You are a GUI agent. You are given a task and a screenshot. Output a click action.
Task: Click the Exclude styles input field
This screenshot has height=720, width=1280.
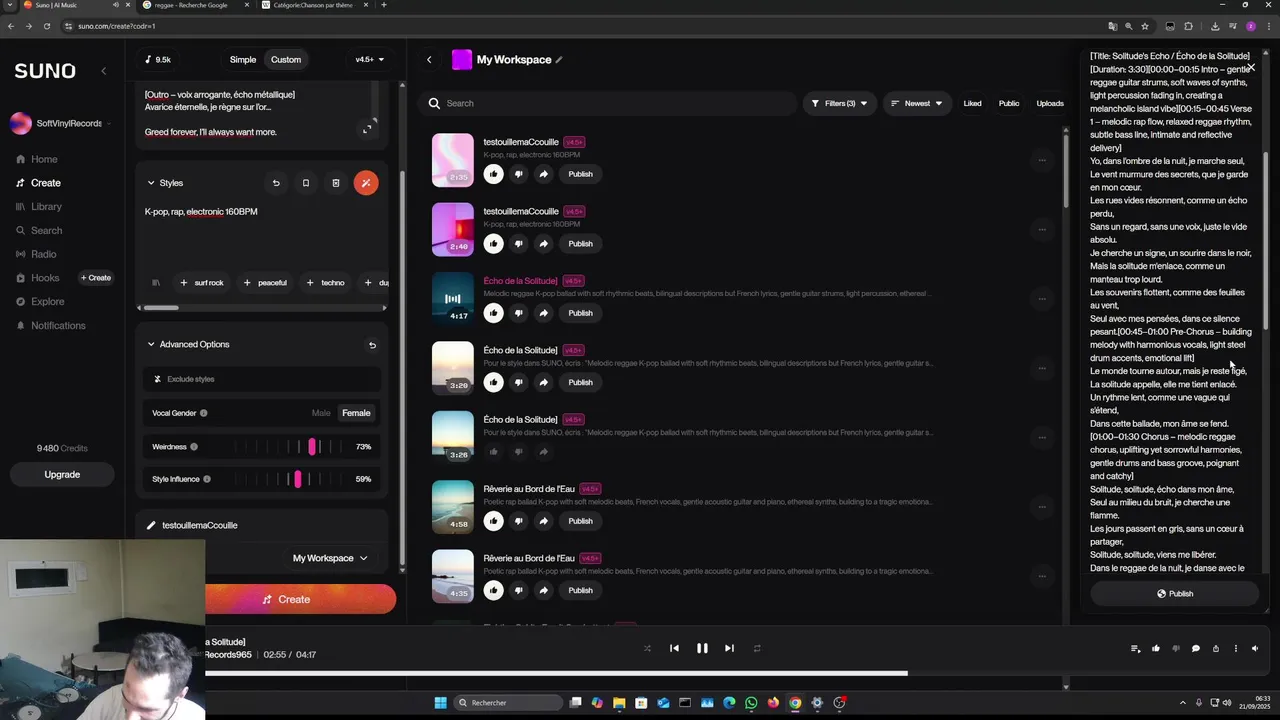(x=262, y=379)
